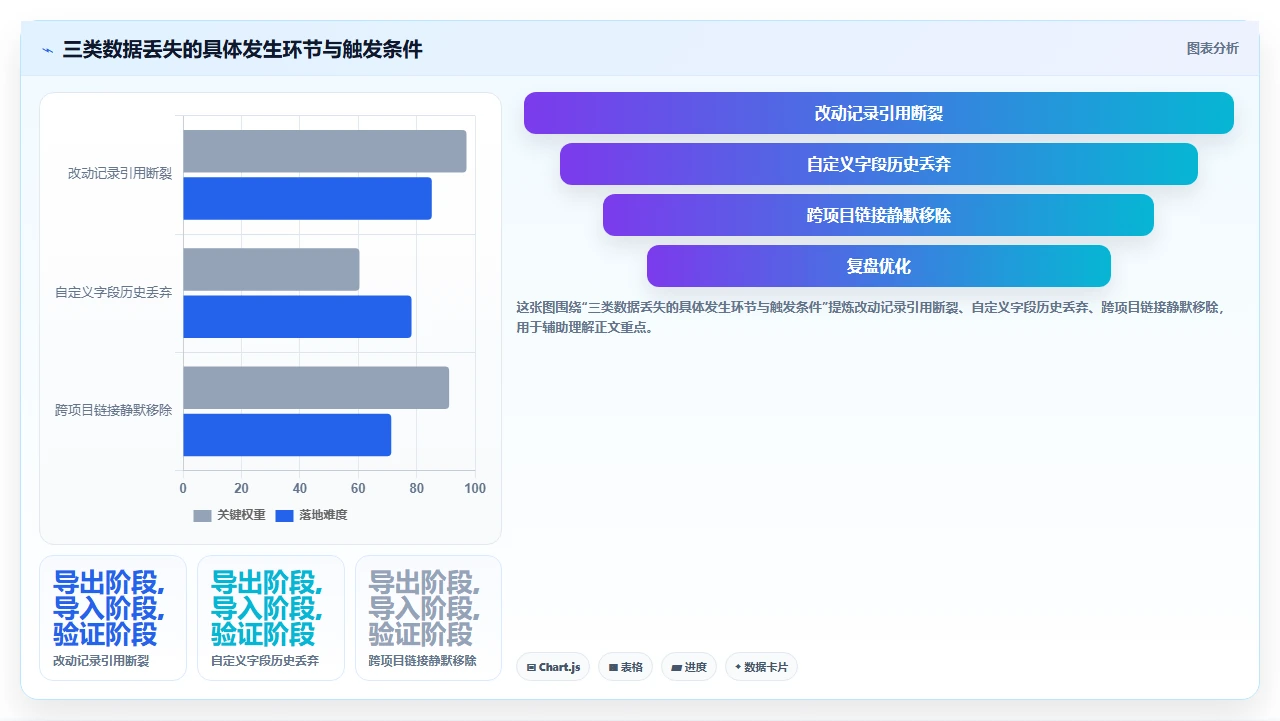
Task: Click gray 关键权重 bar for 改动记录引用断裂
Action: click(x=324, y=151)
